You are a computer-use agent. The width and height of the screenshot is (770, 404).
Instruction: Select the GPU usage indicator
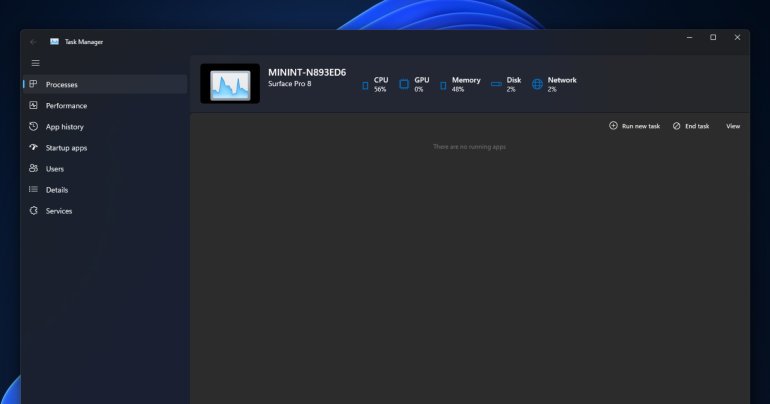point(414,84)
